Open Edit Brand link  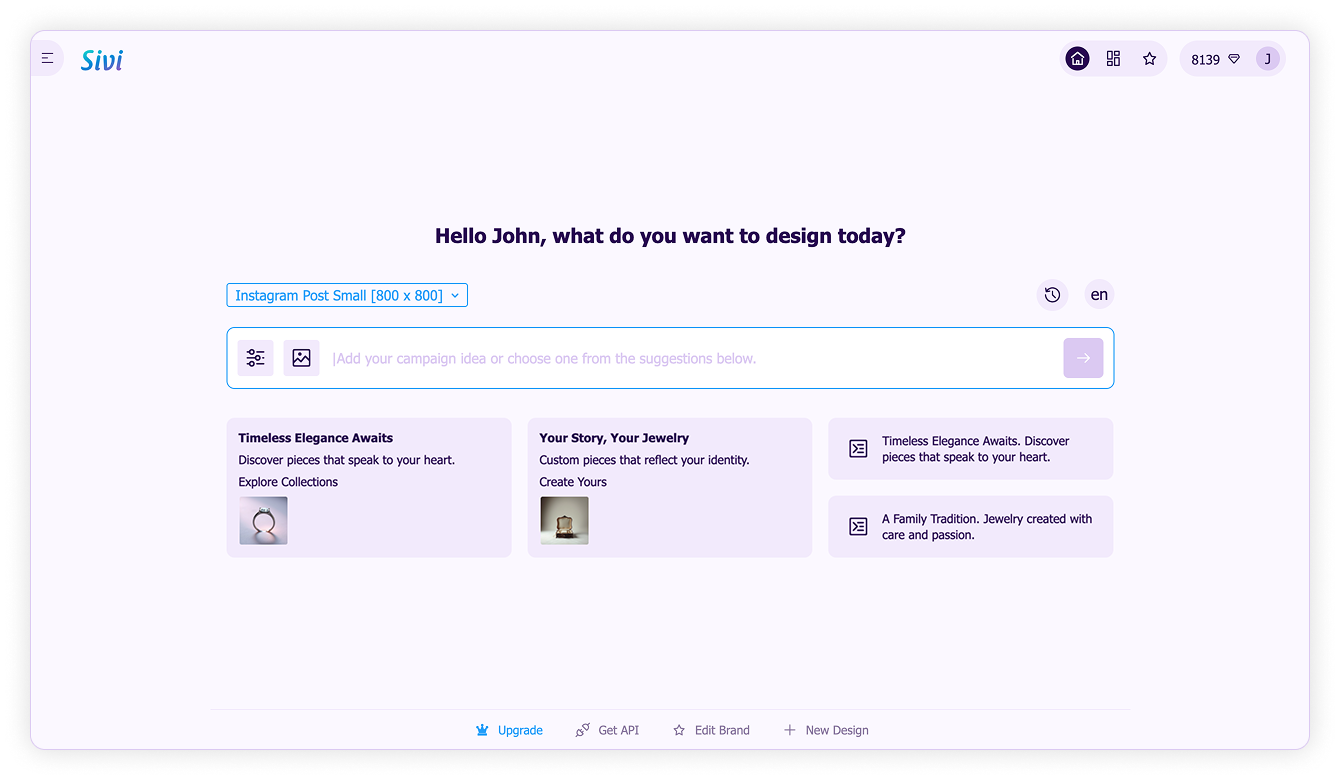click(x=722, y=731)
